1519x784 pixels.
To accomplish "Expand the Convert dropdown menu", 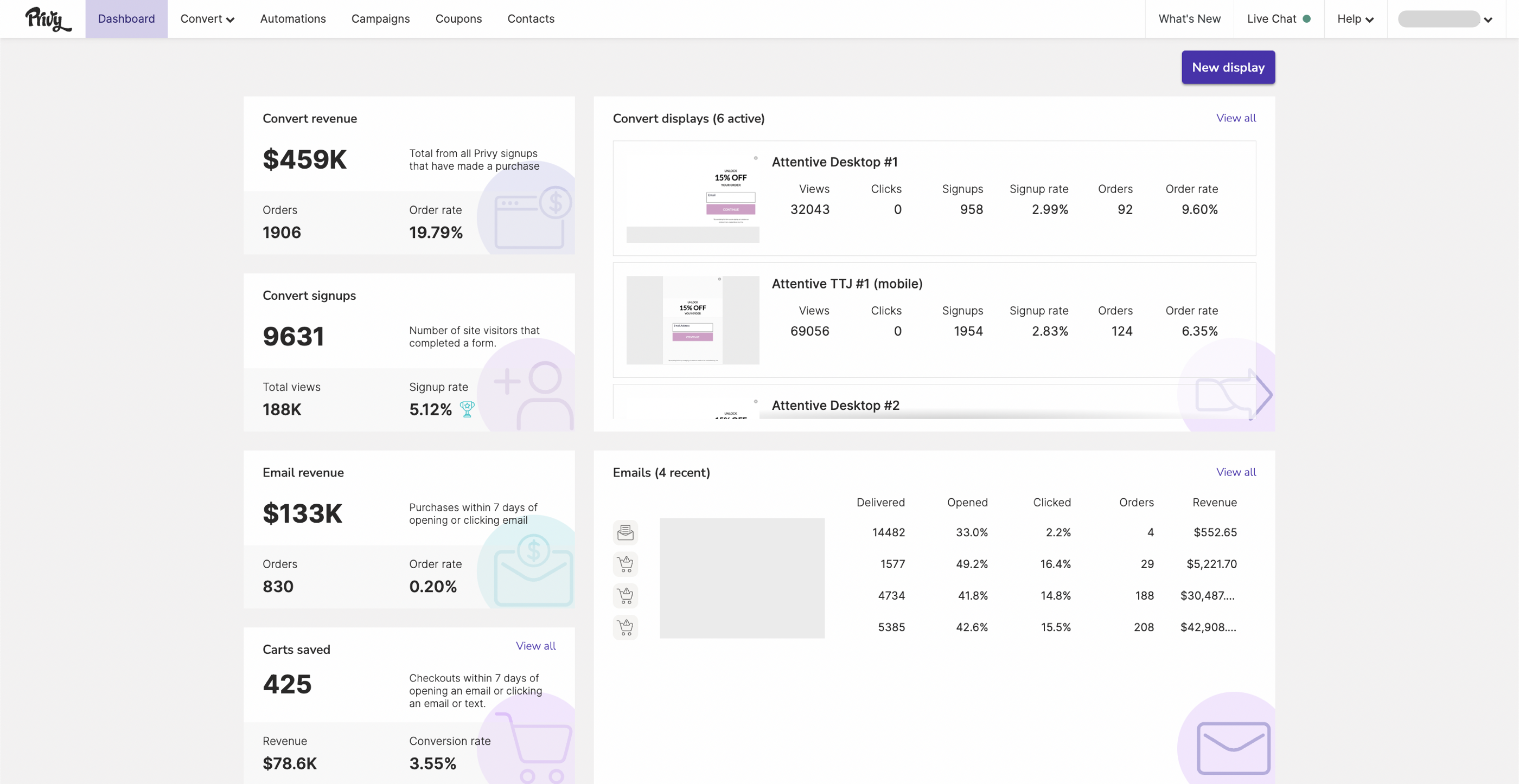I will (x=207, y=19).
